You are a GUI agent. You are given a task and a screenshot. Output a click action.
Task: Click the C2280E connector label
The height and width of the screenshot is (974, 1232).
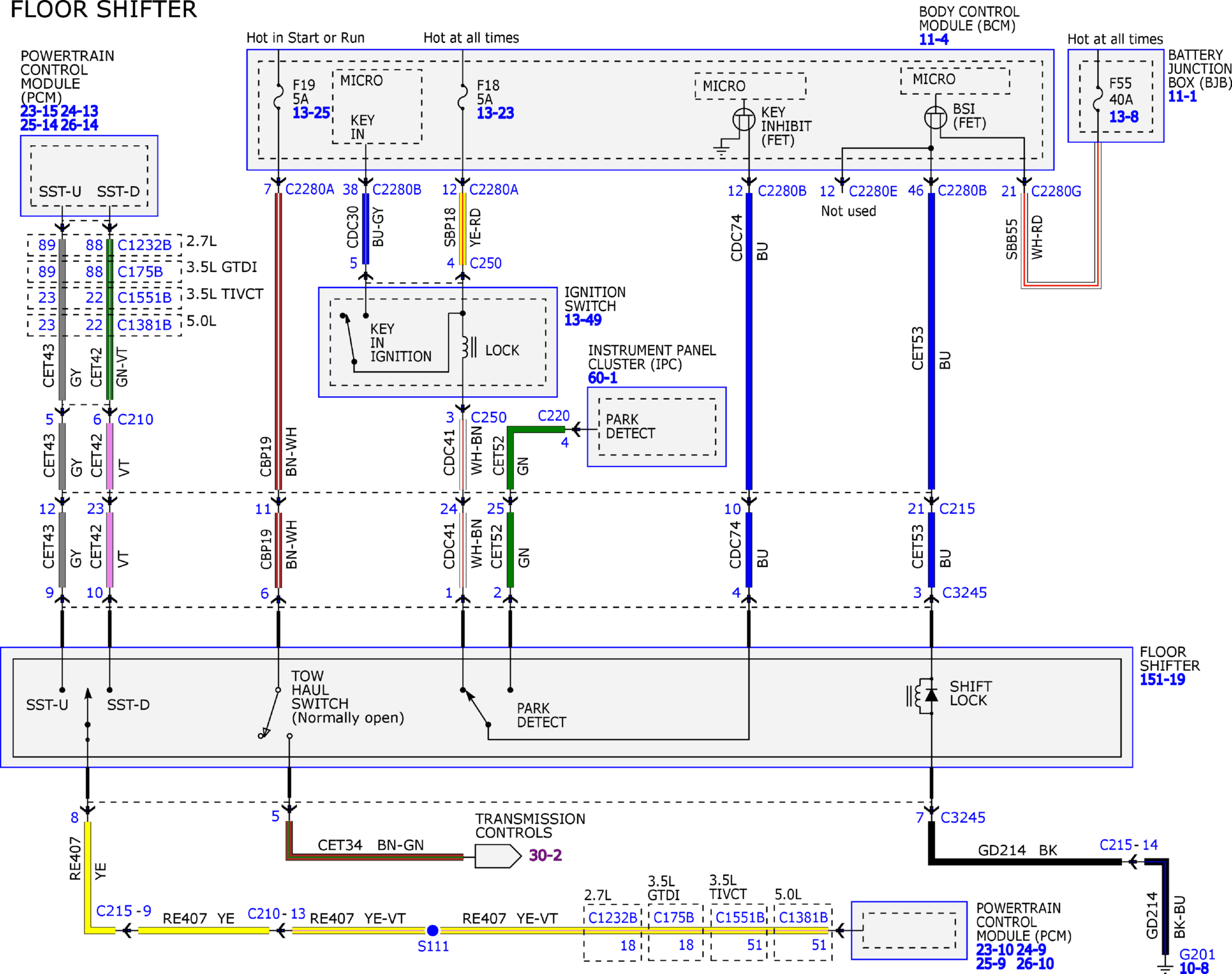[873, 191]
